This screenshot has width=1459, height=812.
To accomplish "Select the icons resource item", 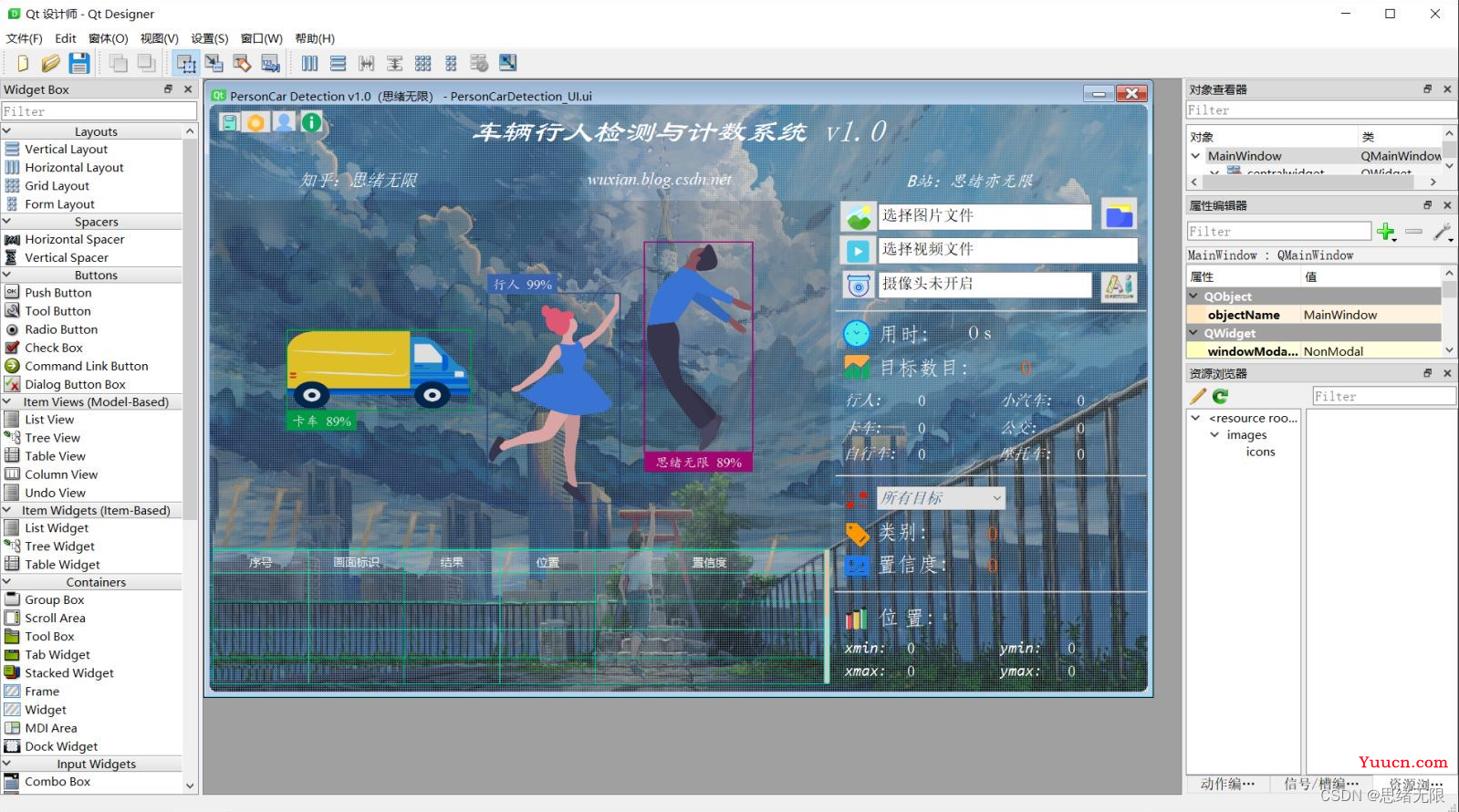I will (1260, 452).
